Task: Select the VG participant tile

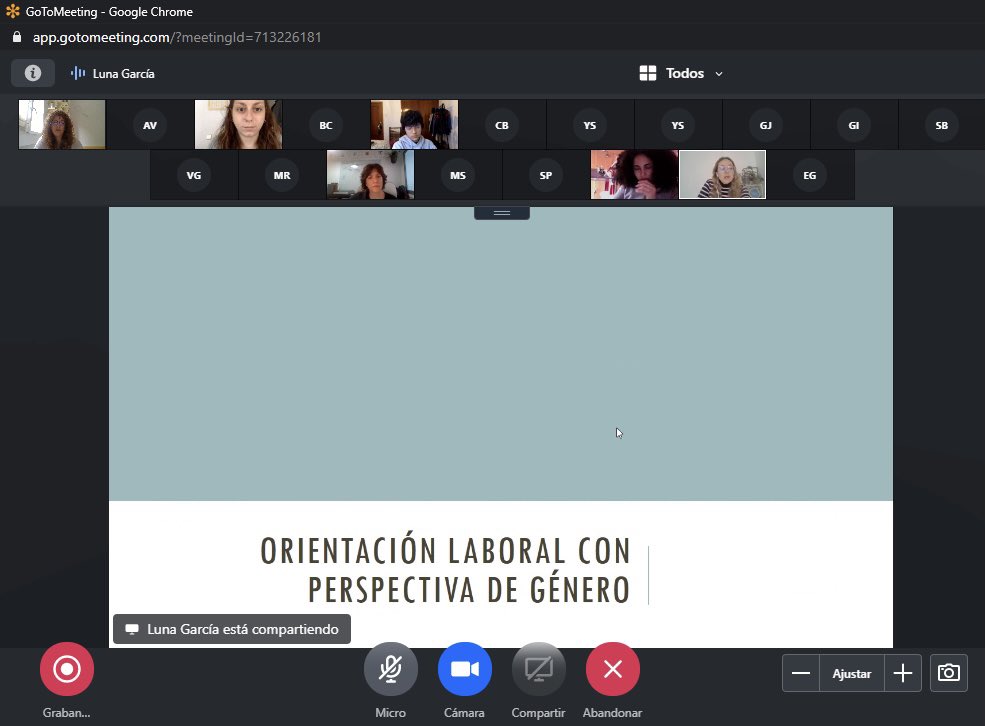Action: click(x=194, y=175)
